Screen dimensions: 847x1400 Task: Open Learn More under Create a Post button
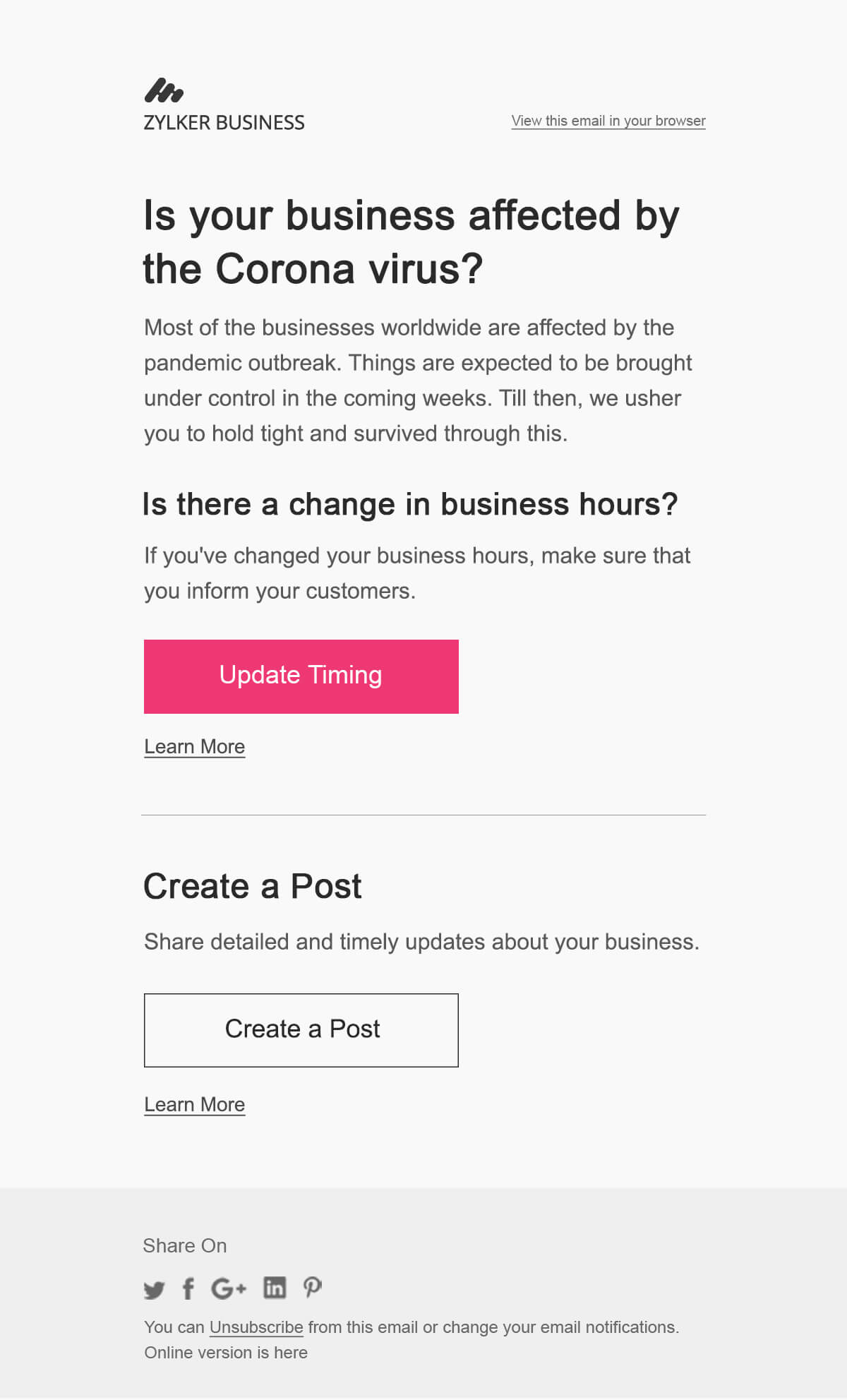pos(195,1105)
